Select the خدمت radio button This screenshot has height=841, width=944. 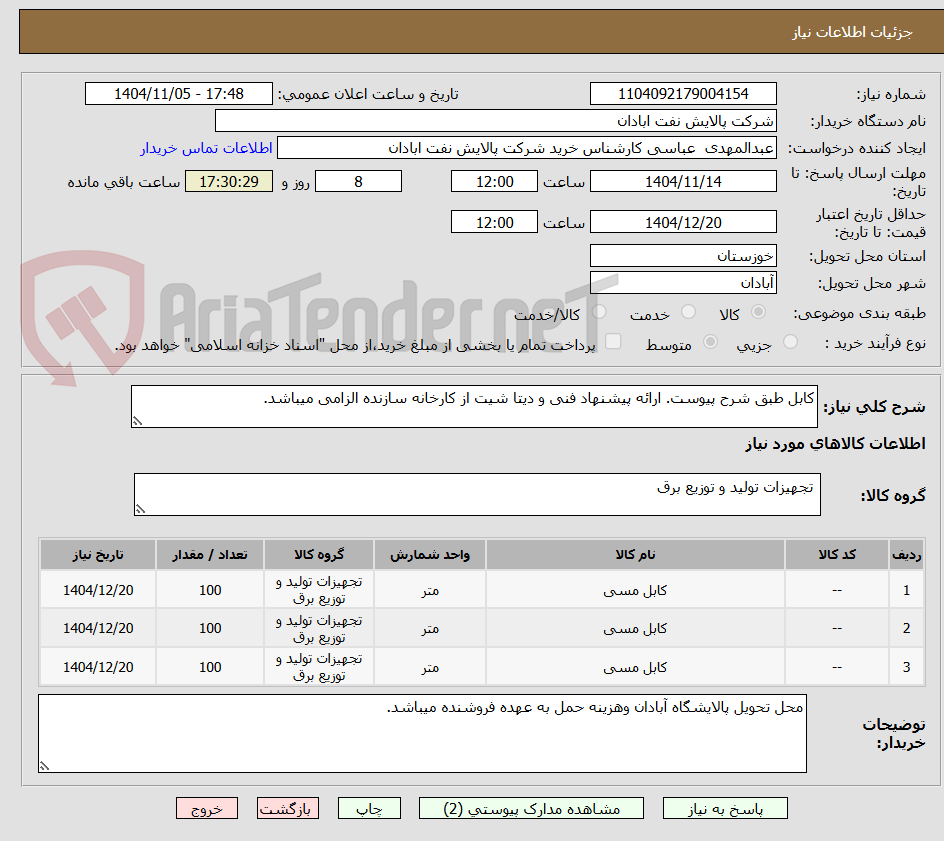687,312
